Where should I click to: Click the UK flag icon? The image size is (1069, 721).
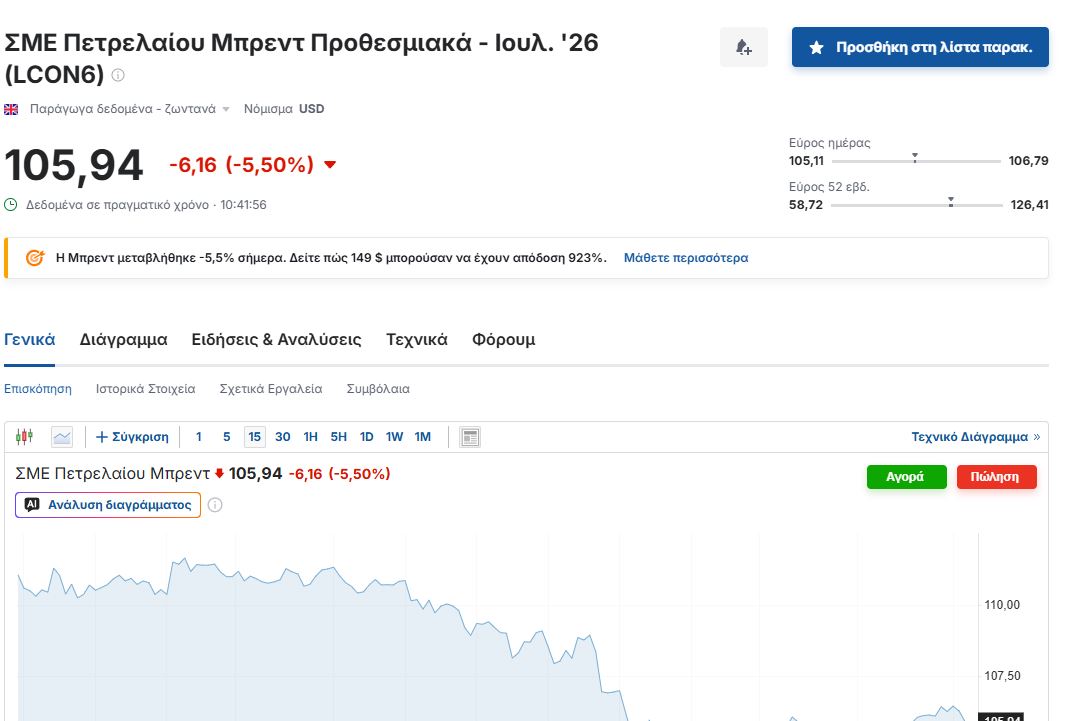point(11,109)
